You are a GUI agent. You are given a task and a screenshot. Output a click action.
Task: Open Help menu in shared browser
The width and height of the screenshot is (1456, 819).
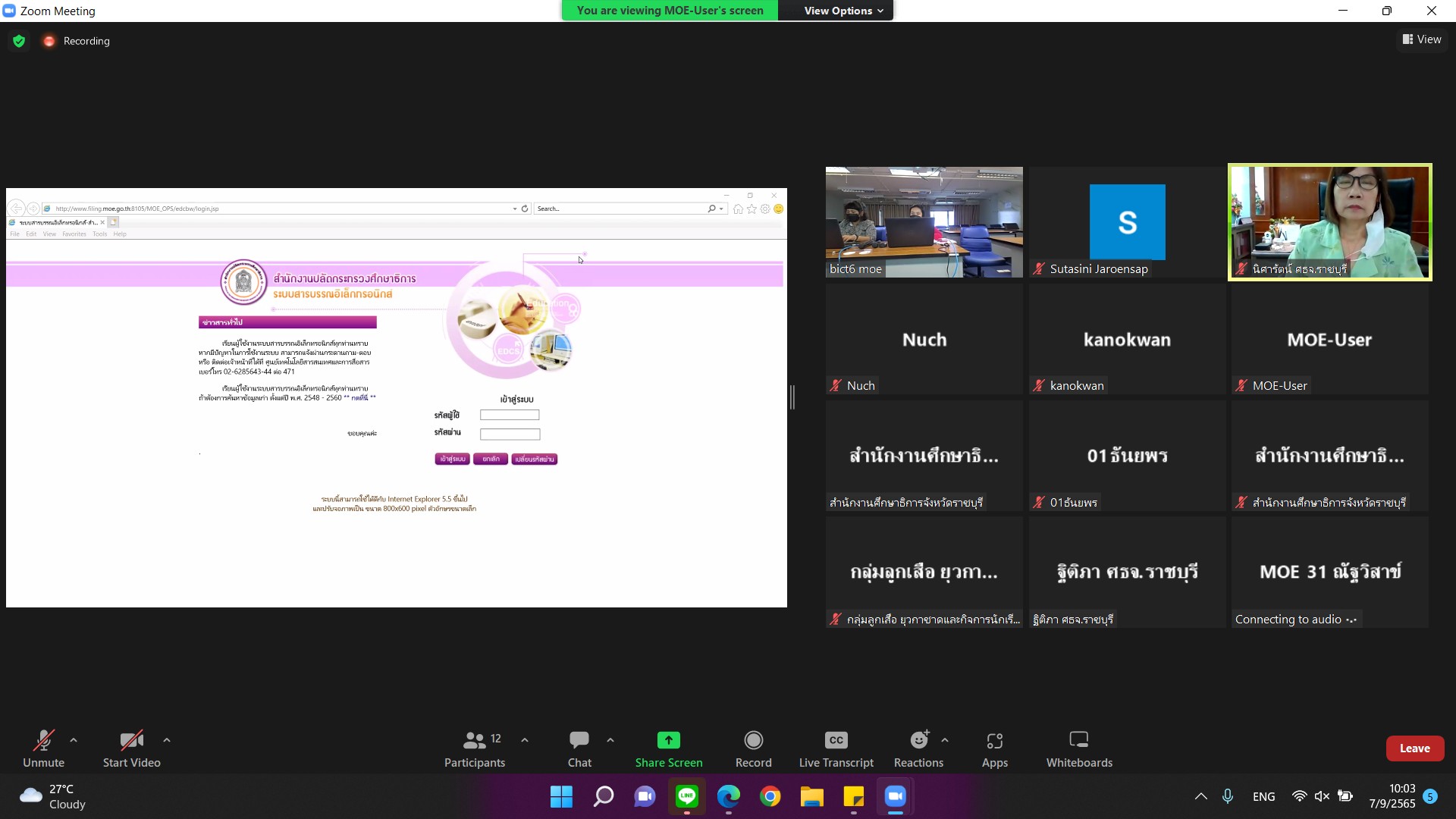tap(120, 234)
